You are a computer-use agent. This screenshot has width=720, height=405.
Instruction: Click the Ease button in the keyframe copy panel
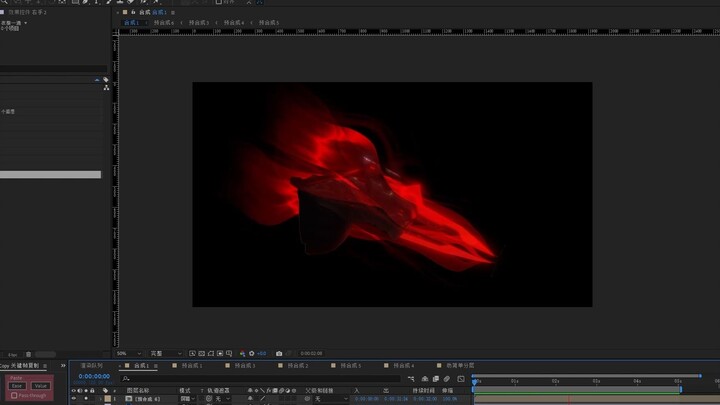(17, 386)
